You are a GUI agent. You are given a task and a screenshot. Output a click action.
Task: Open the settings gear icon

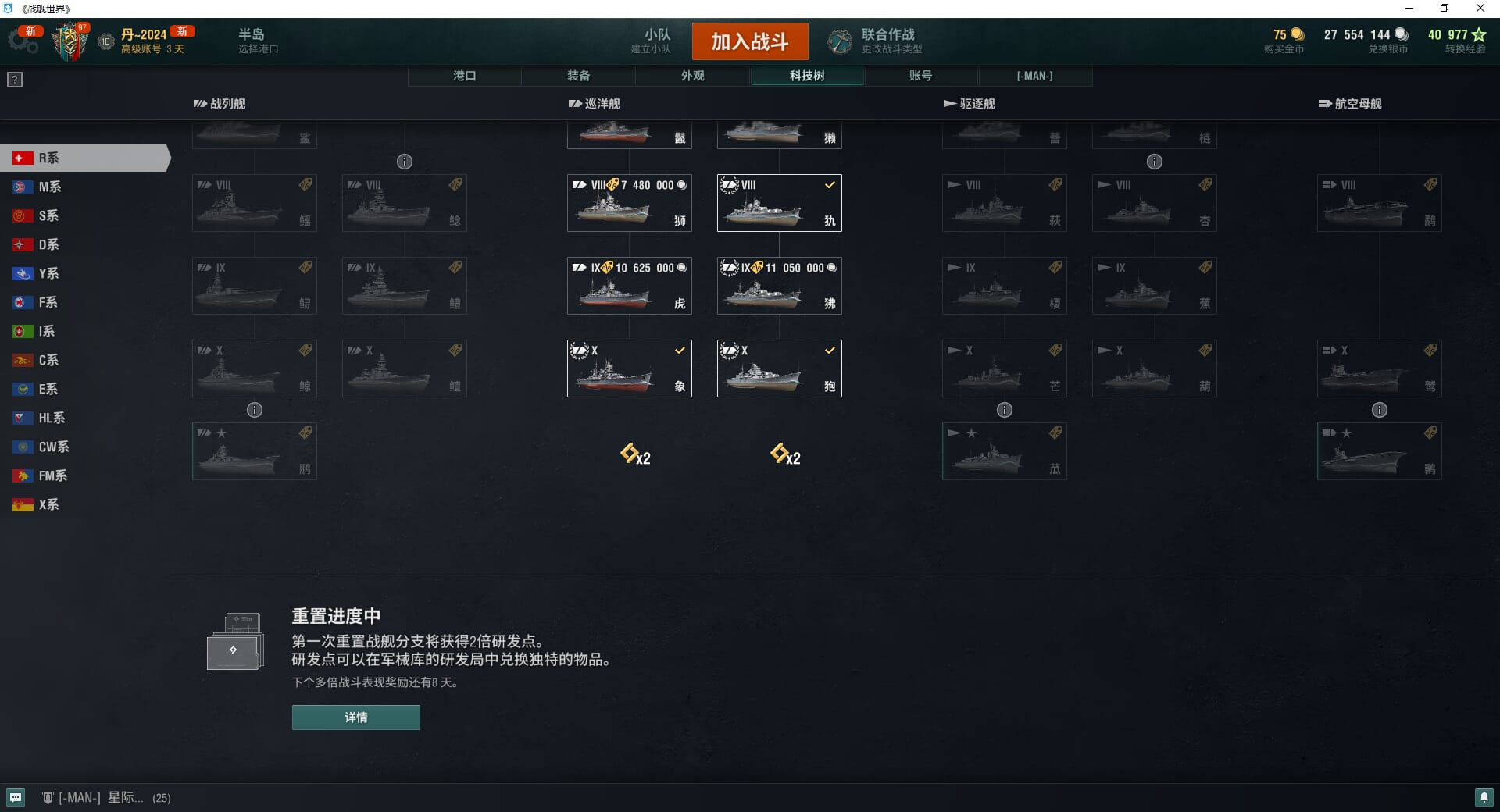point(22,41)
